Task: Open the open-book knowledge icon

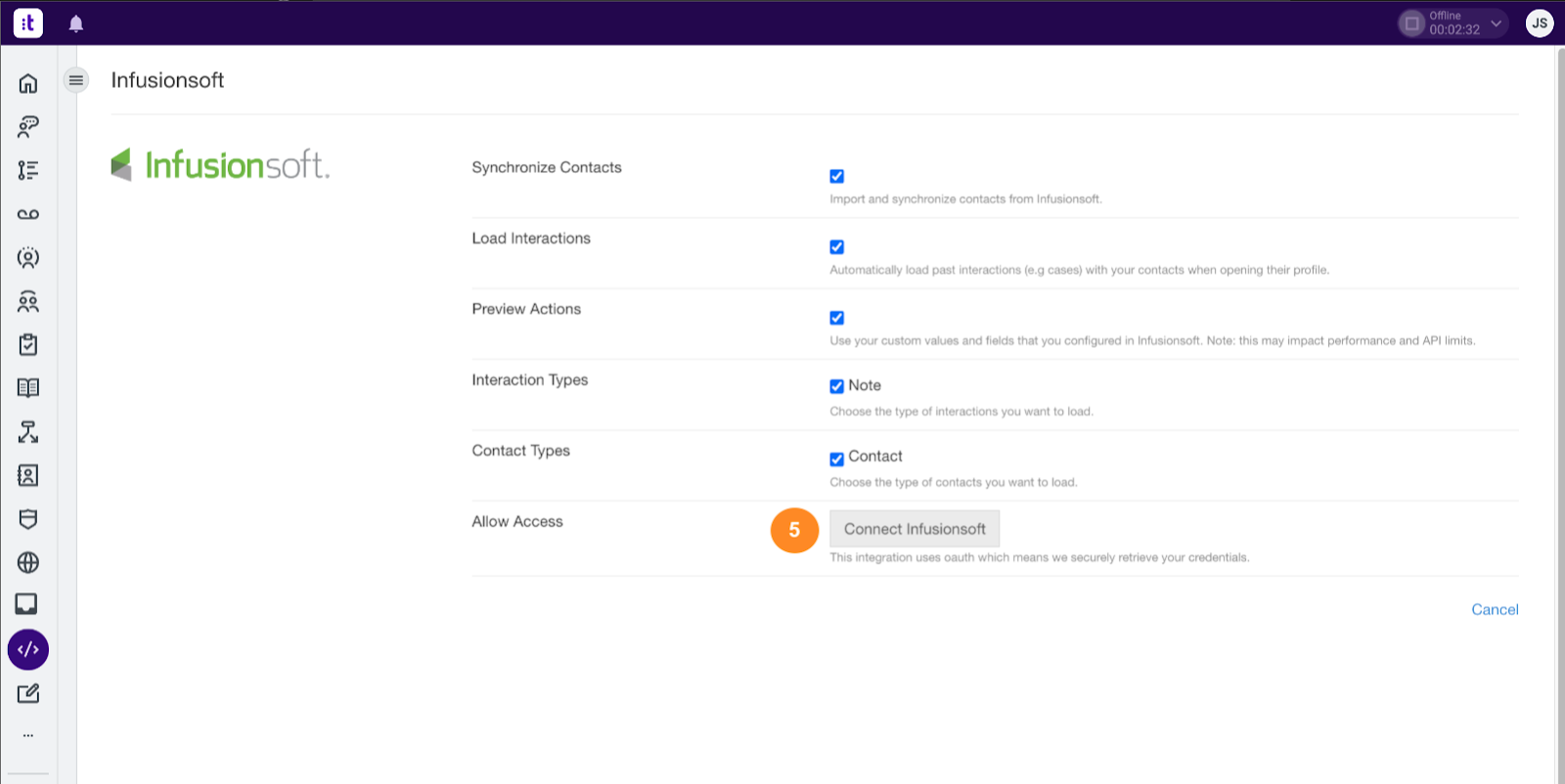Action: pyautogui.click(x=28, y=388)
